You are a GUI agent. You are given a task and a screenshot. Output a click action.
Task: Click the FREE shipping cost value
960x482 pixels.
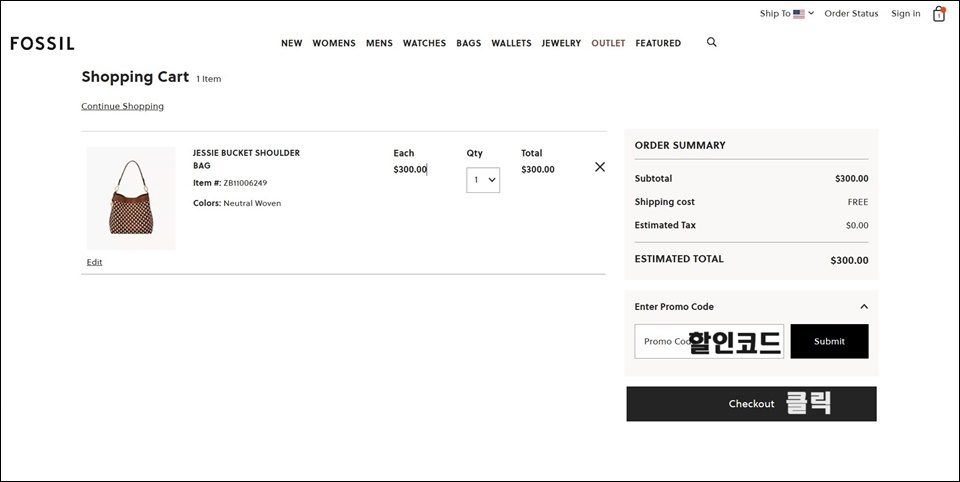tap(858, 202)
